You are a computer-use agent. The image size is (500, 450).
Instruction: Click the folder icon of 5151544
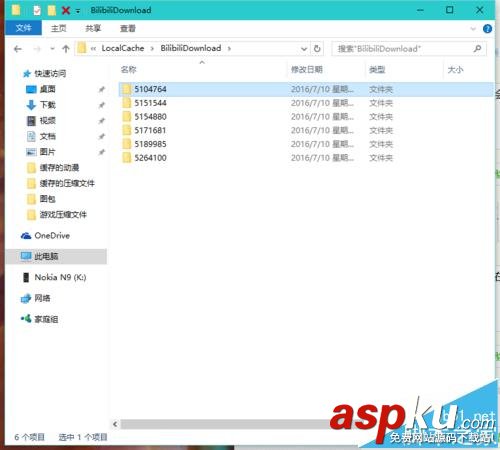(127, 103)
